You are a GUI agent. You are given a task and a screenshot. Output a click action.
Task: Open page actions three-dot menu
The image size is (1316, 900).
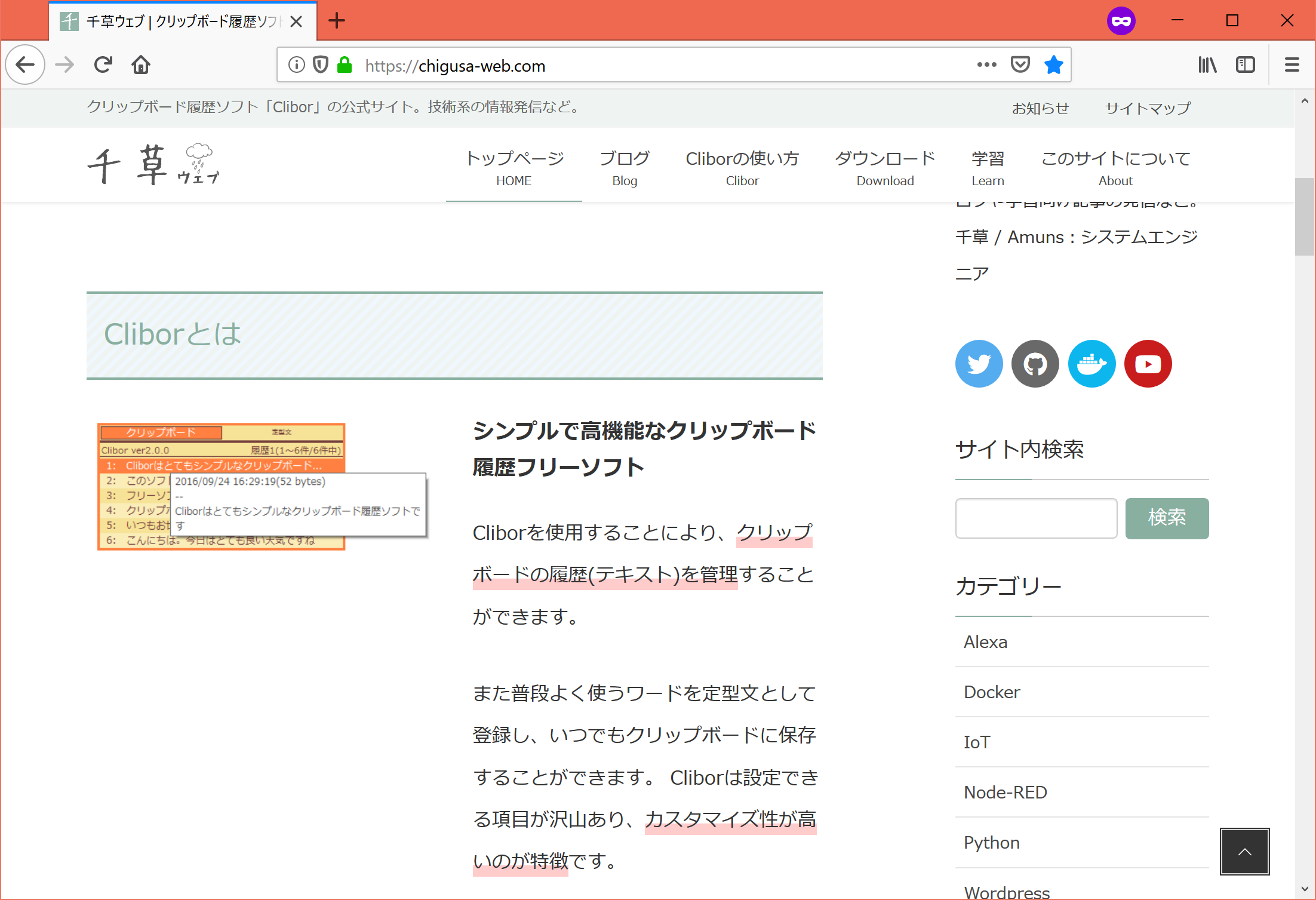click(986, 64)
